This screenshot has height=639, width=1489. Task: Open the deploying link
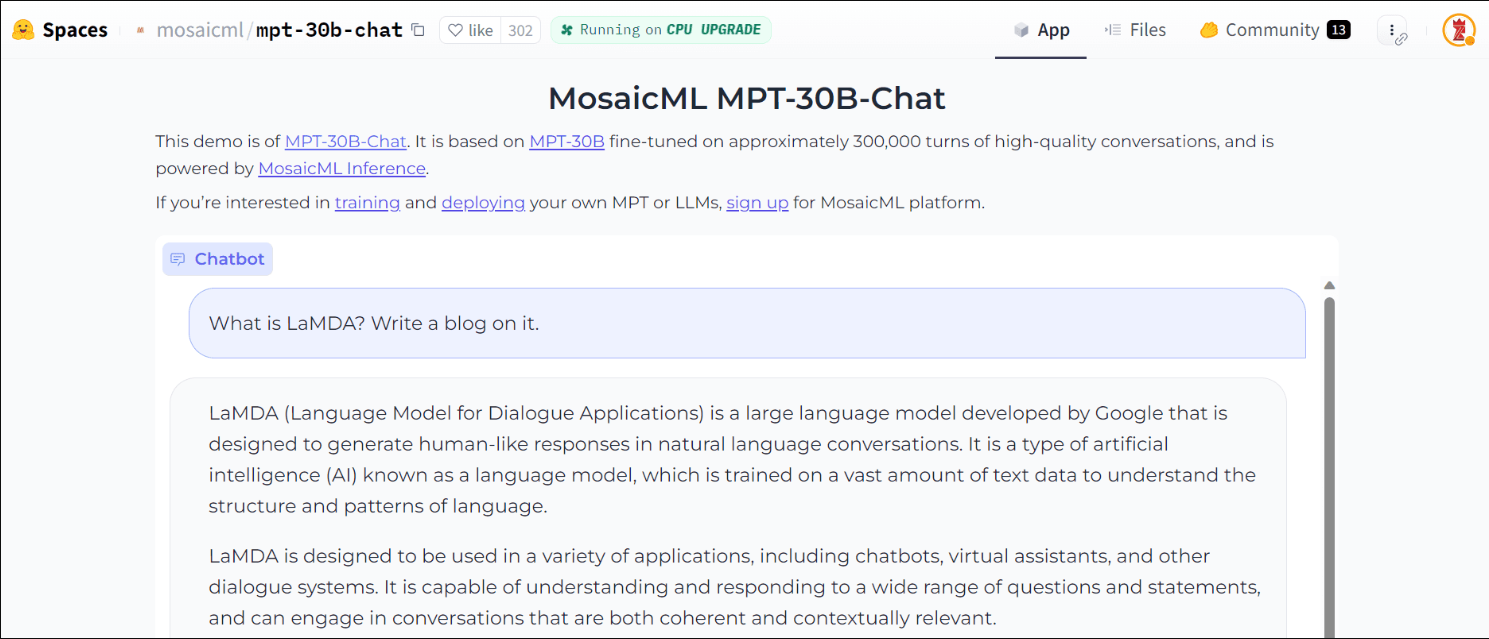pos(483,203)
